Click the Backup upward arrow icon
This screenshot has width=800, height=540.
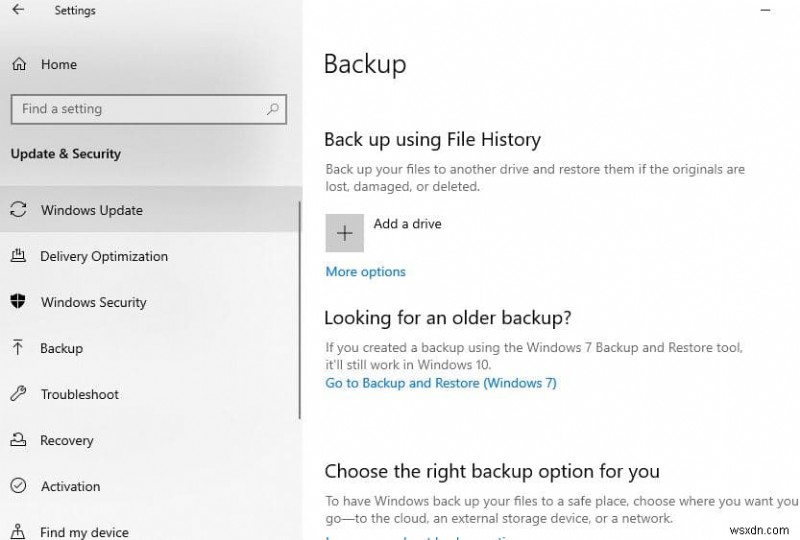tap(18, 348)
